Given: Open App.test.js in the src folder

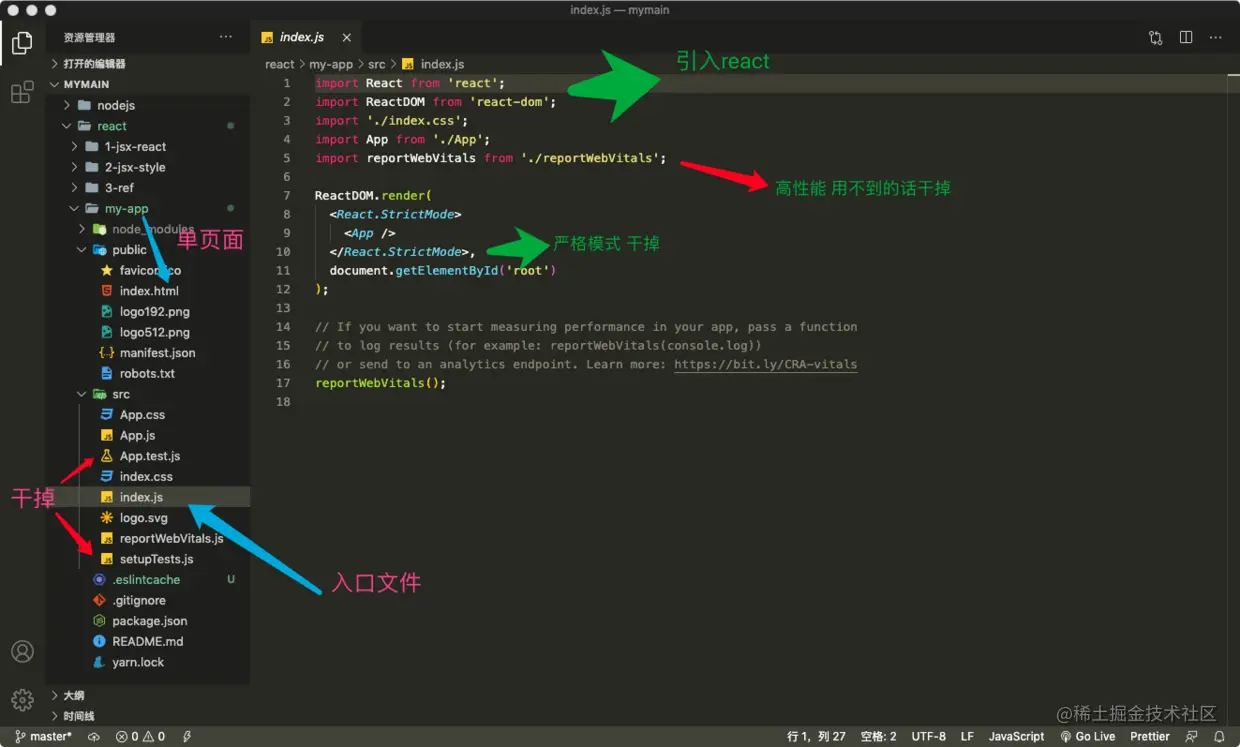Looking at the screenshot, I should [148, 456].
